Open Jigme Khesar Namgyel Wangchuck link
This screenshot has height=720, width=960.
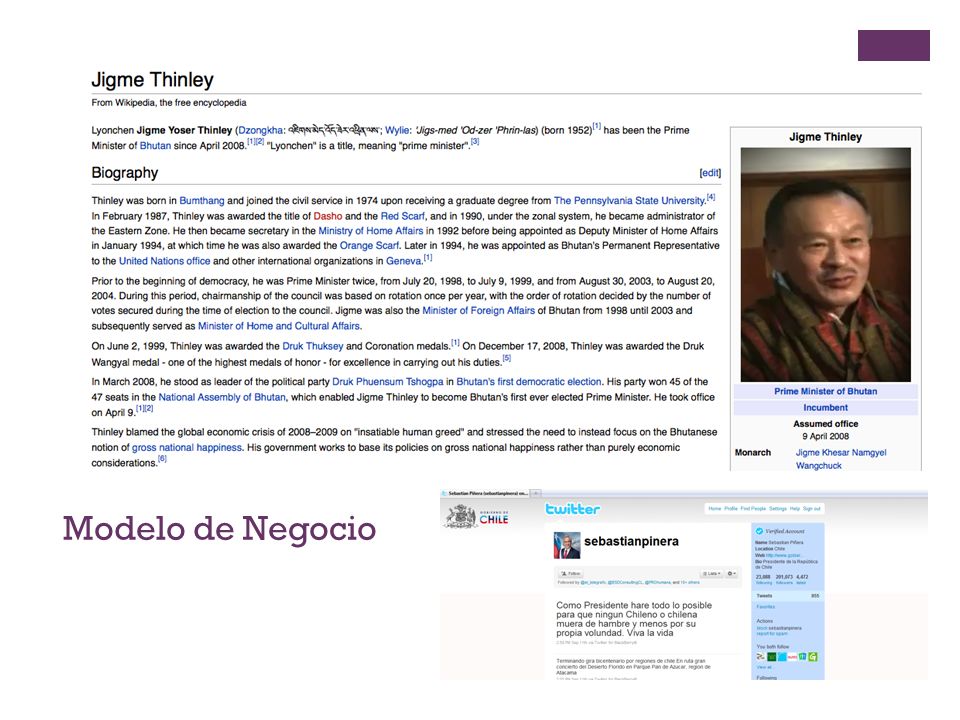[841, 459]
